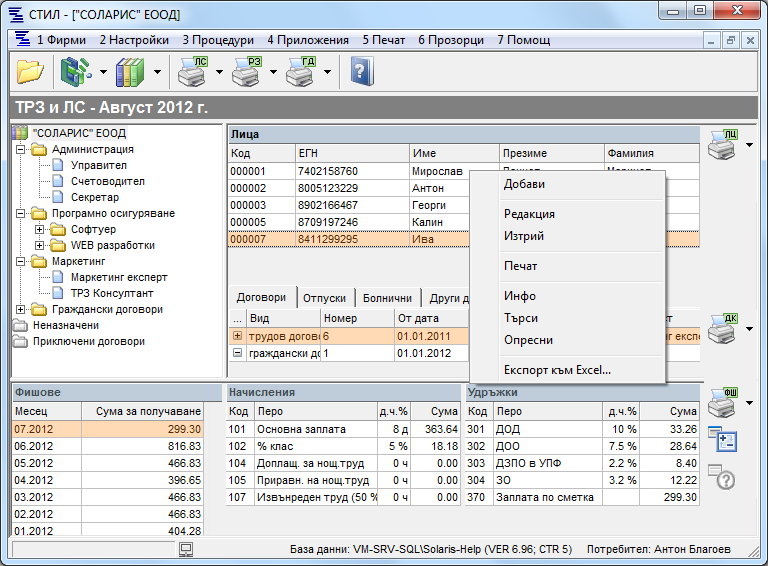The image size is (768, 566).
Task: Expand the WEB разработки folder node
Action: point(40,245)
